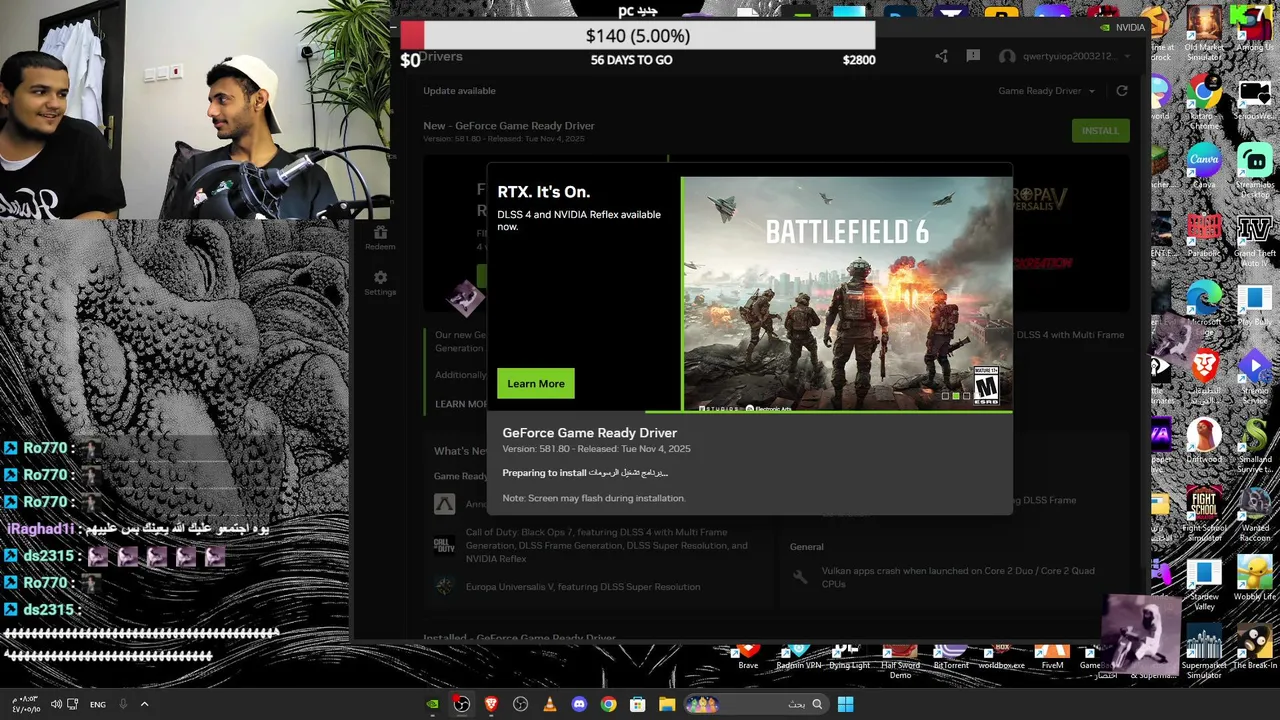Open the Radmin VPN desktop shortcut
1280x720 pixels.
[x=798, y=658]
